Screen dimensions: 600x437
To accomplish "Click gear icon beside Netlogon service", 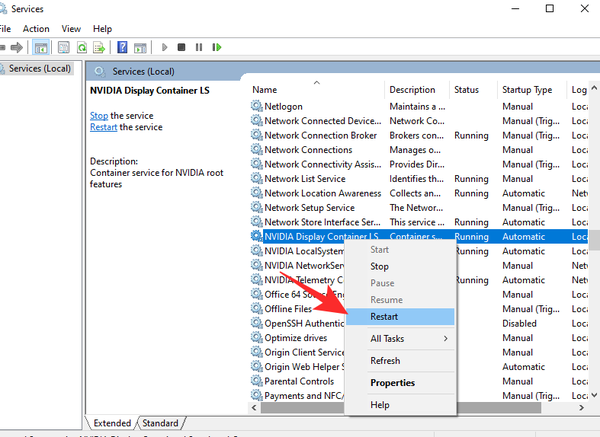I will coord(256,106).
